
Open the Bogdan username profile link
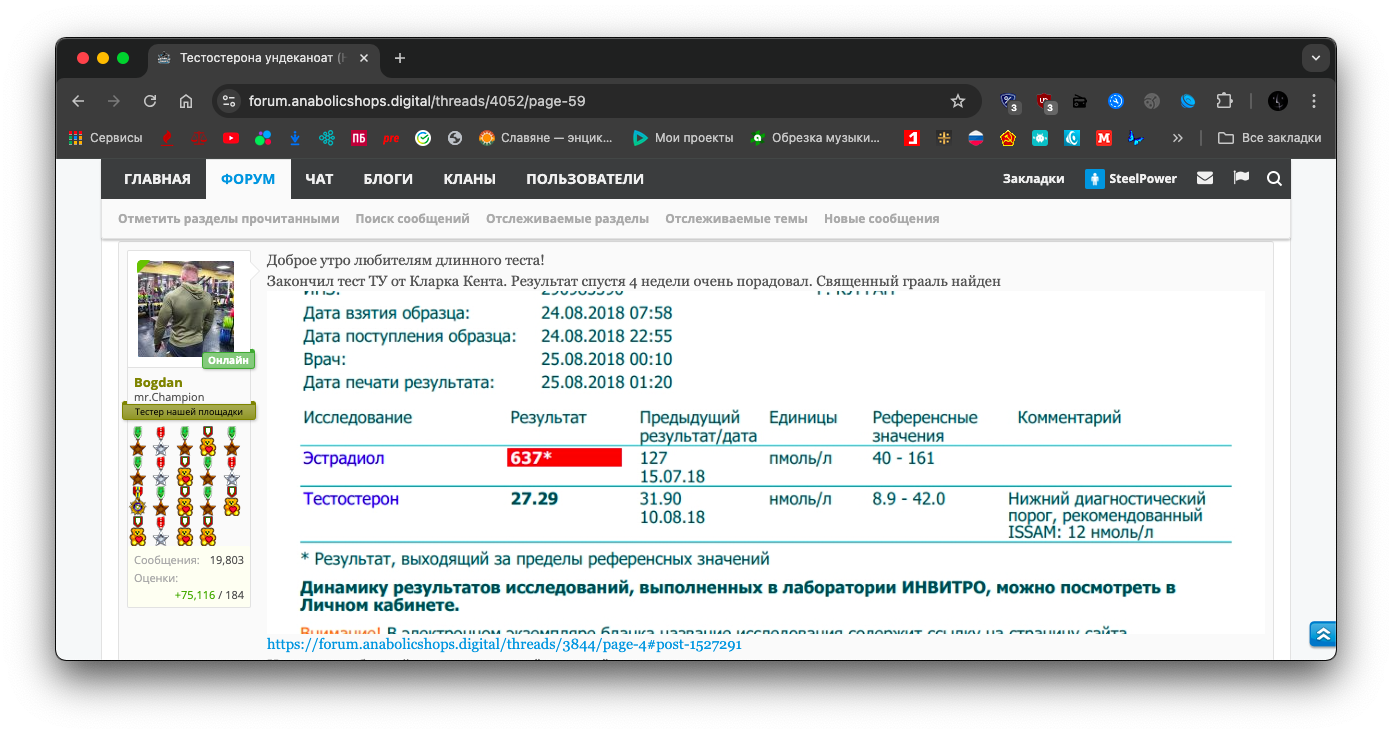click(158, 383)
